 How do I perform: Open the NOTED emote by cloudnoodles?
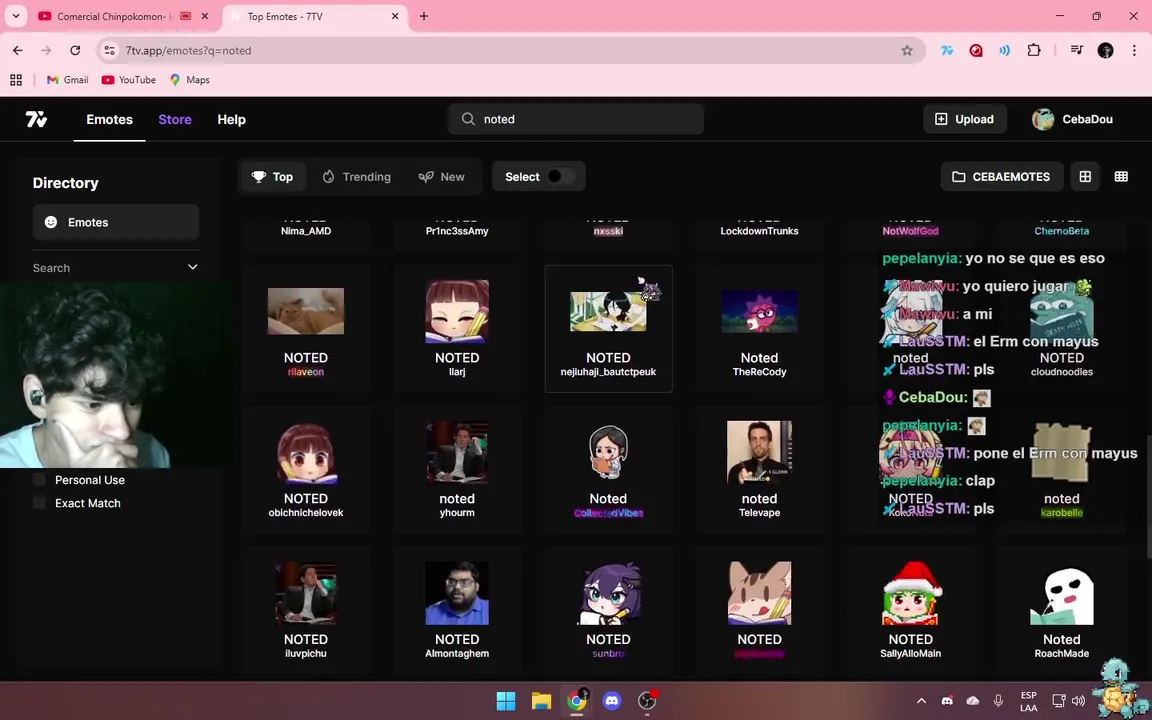coord(1062,328)
